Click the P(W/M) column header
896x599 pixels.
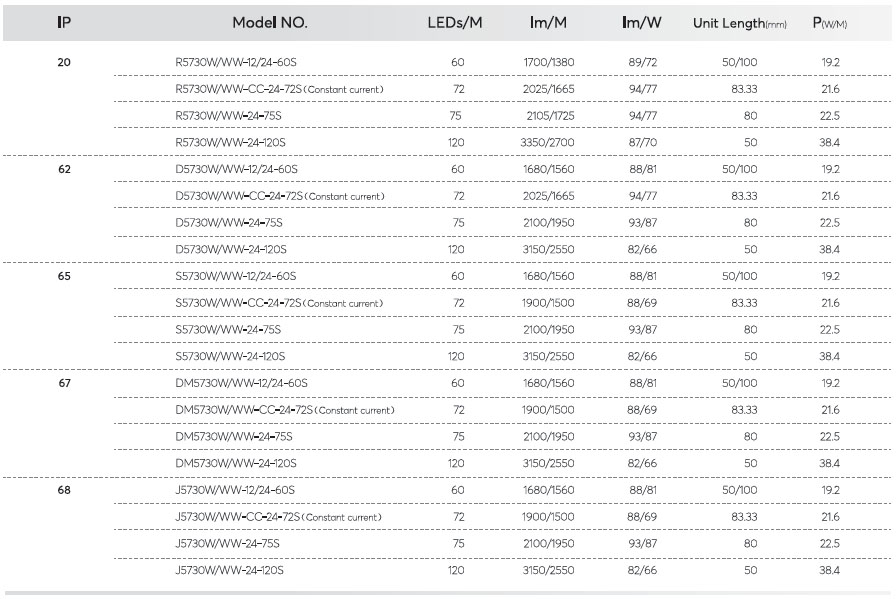(x=830, y=23)
